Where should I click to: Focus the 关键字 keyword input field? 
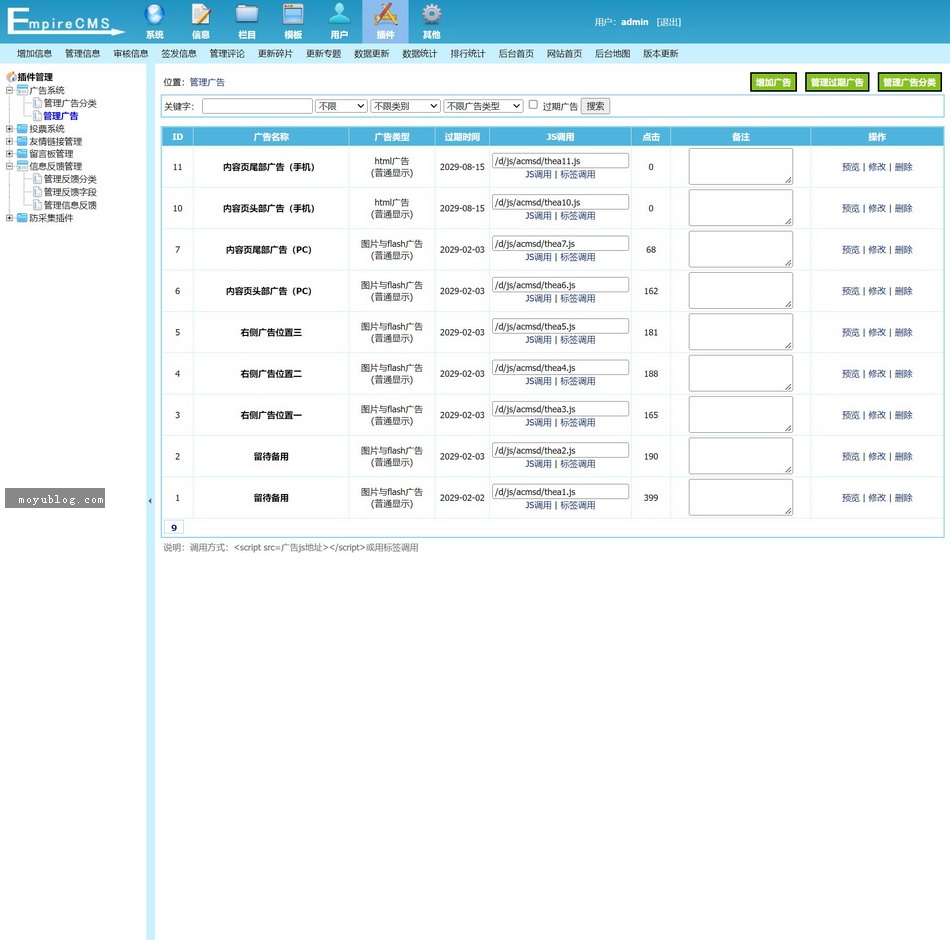point(257,106)
